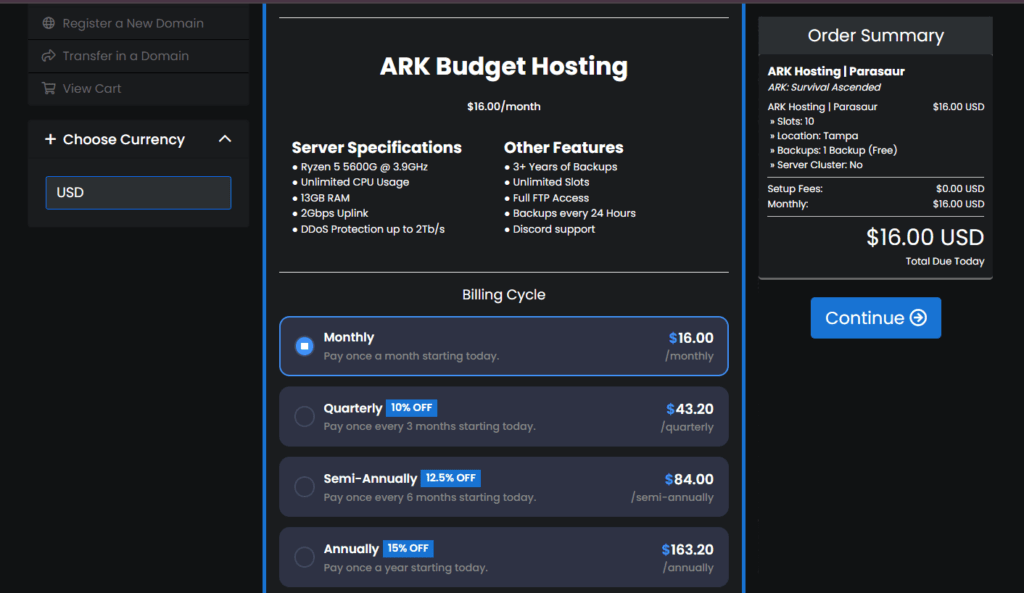This screenshot has height=593, width=1024.
Task: Click the 12.5% OFF badge on Semi-Annually
Action: click(451, 478)
